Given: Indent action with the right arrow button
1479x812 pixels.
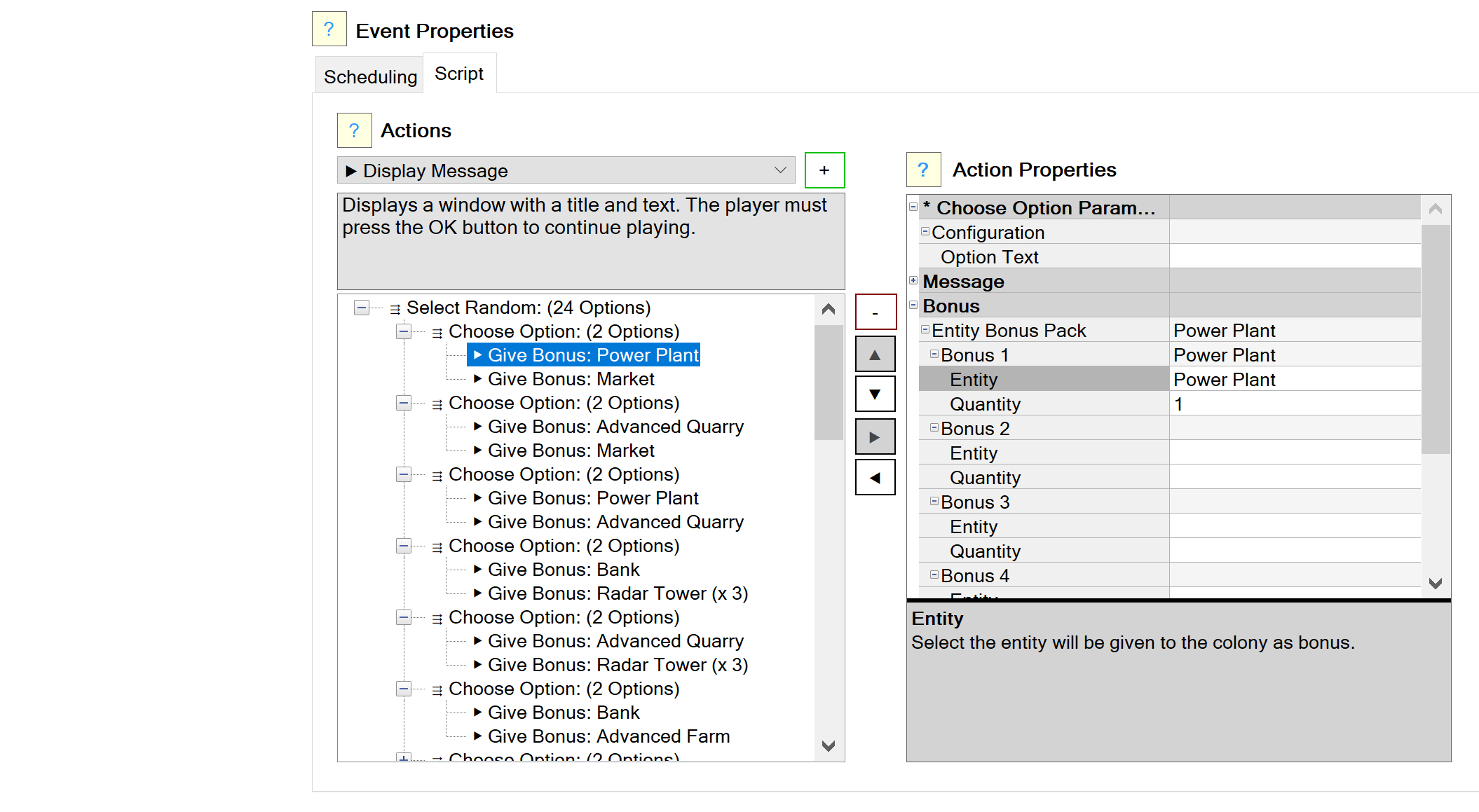Looking at the screenshot, I should click(875, 437).
